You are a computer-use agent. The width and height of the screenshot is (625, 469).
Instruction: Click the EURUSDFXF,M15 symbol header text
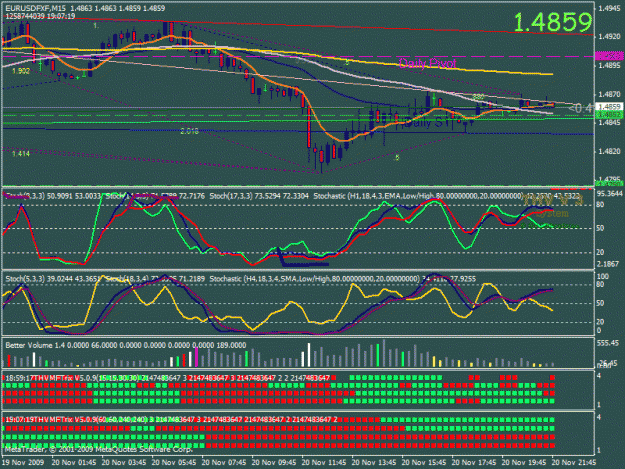[x=35, y=8]
